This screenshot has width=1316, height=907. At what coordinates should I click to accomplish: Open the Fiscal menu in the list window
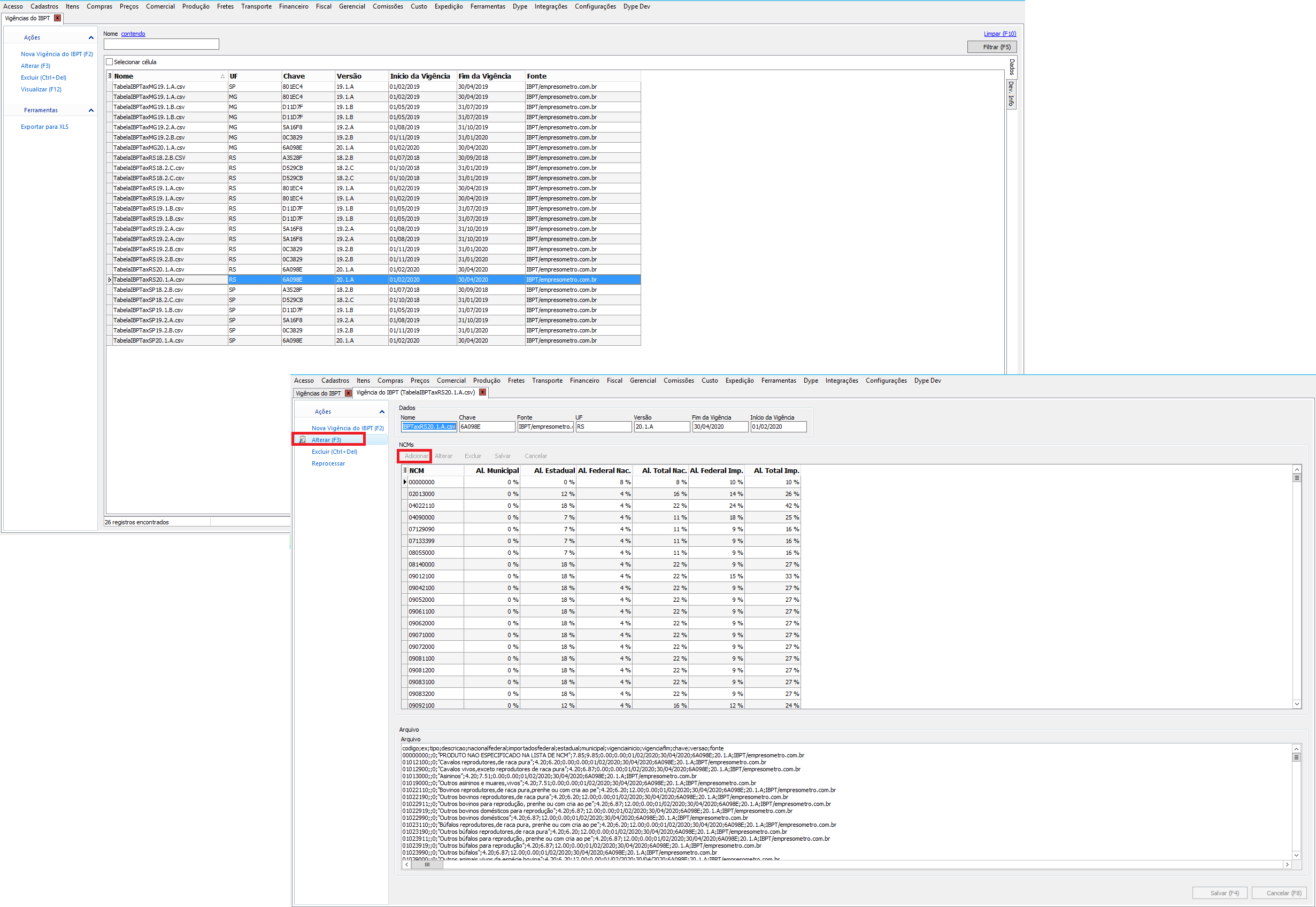click(x=324, y=6)
